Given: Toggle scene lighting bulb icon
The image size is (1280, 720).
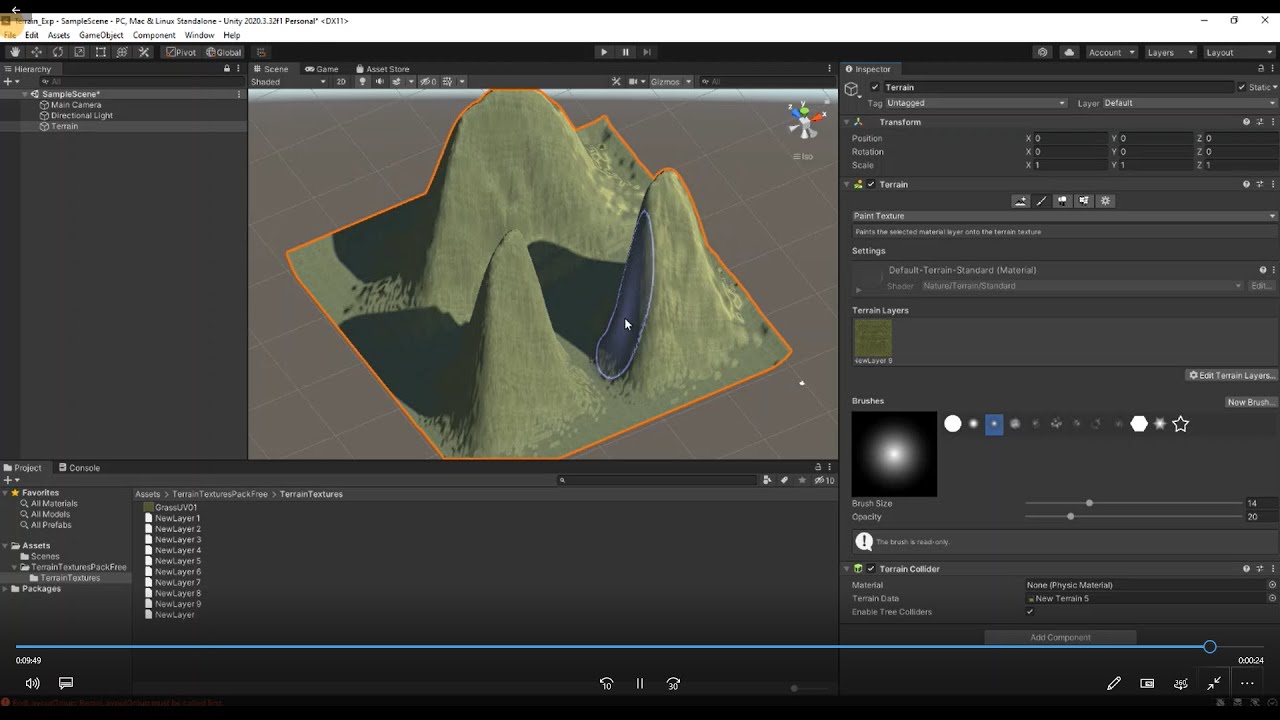Looking at the screenshot, I should 362,82.
